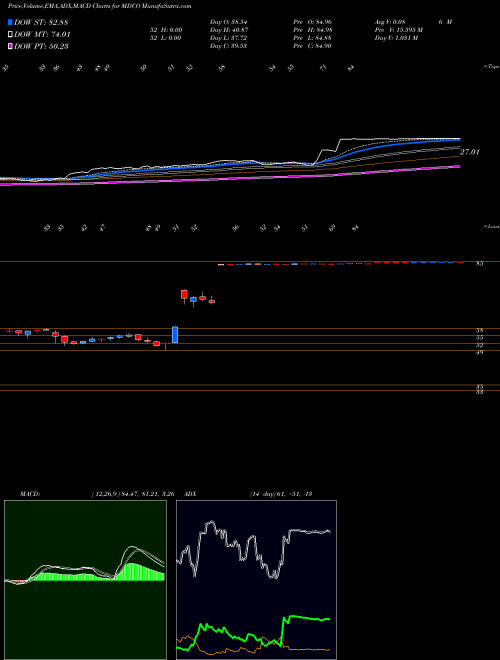Click the 27.01 price label on EMA chart

coord(470,152)
